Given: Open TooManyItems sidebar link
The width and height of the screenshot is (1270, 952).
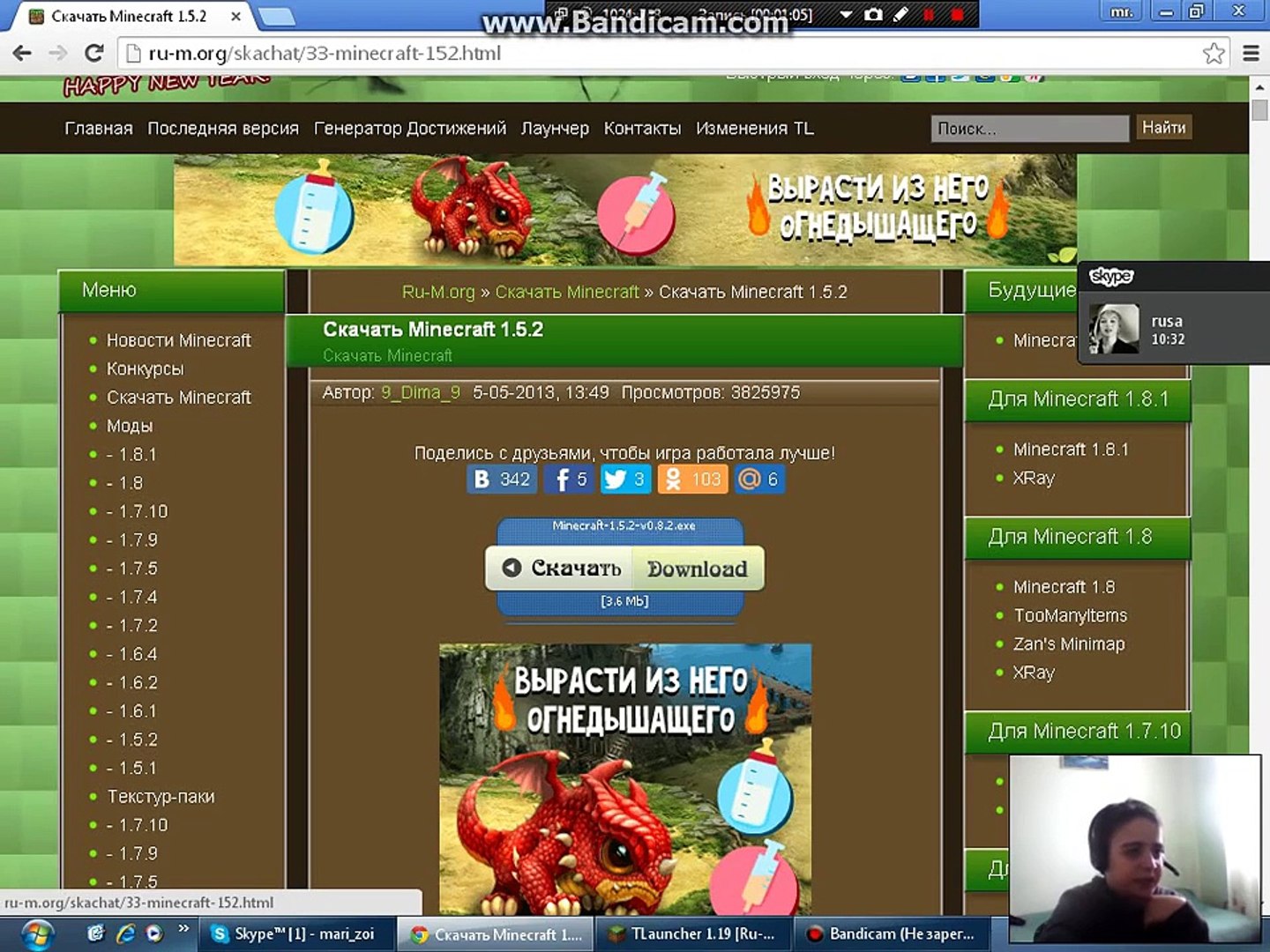Looking at the screenshot, I should click(1071, 615).
